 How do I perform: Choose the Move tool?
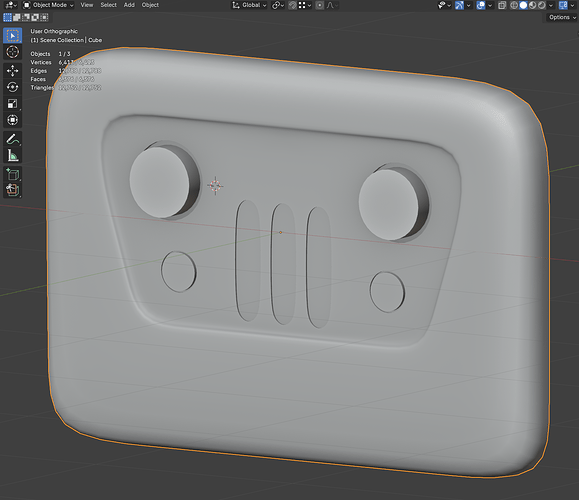(x=13, y=71)
